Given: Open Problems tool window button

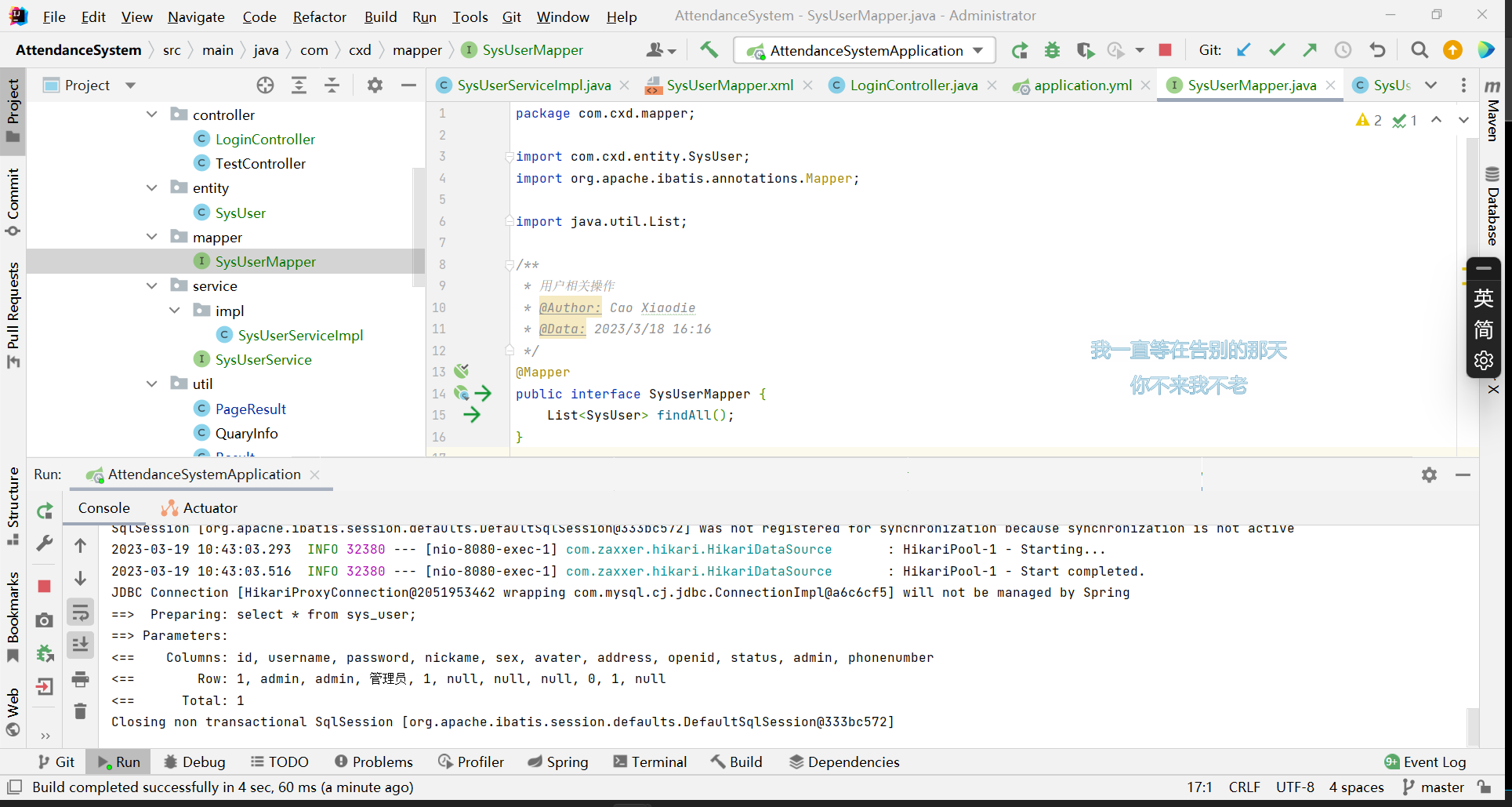Looking at the screenshot, I should (373, 762).
